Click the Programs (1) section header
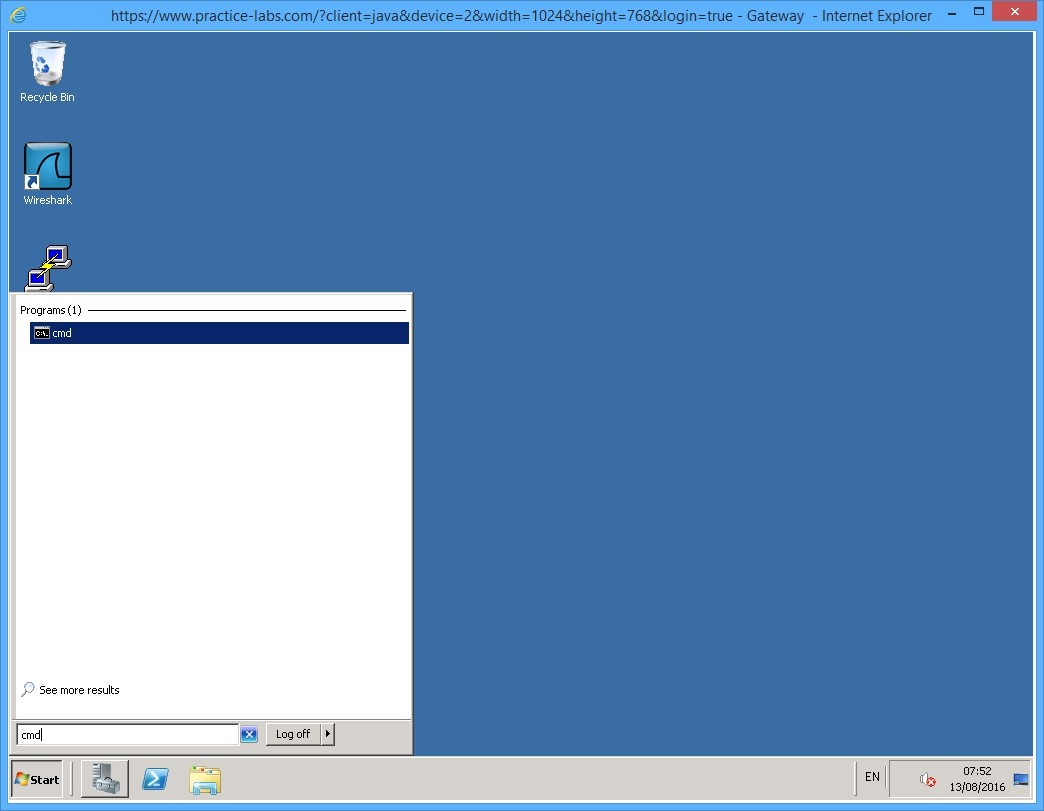The height and width of the screenshot is (811, 1044). [x=51, y=310]
